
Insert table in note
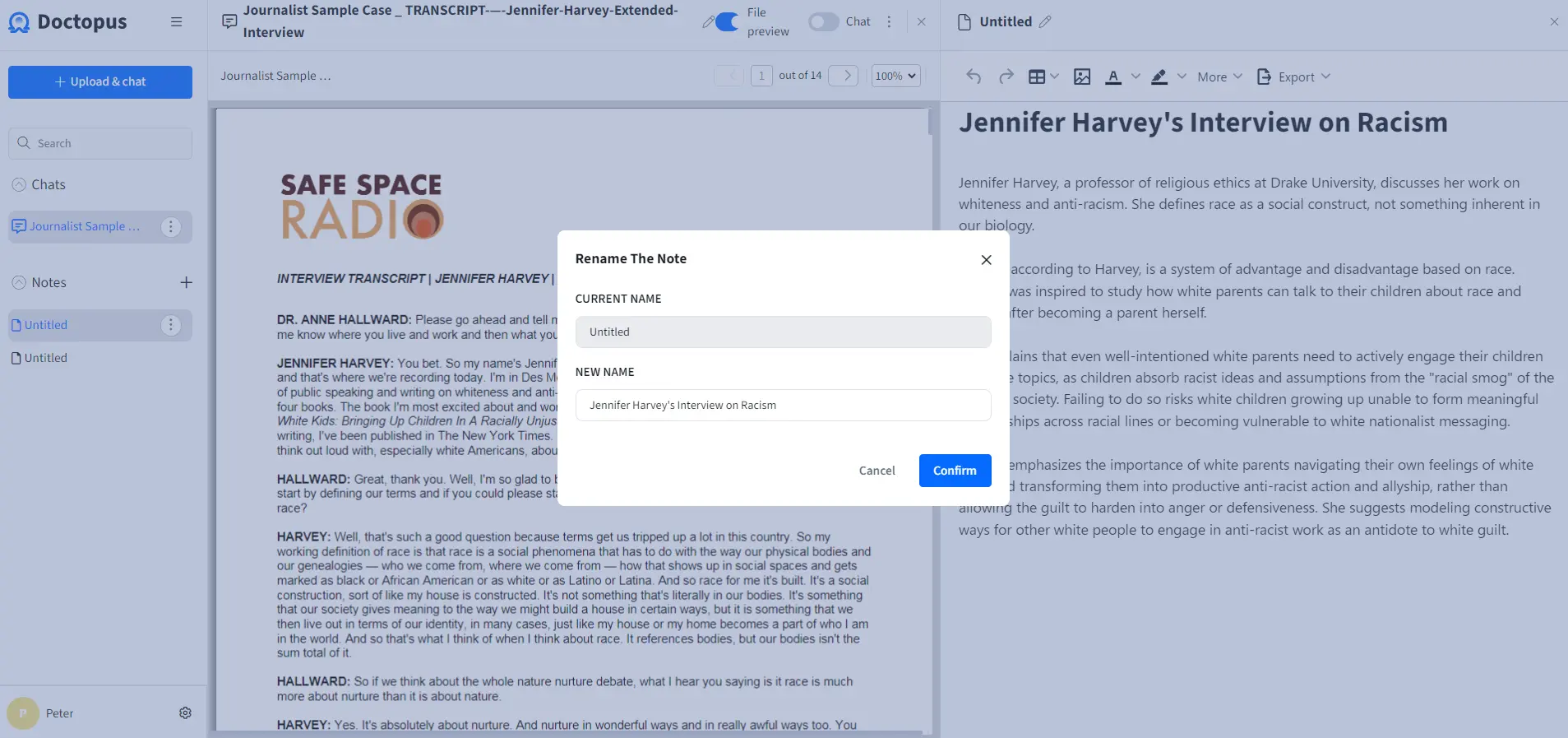pyautogui.click(x=1037, y=77)
